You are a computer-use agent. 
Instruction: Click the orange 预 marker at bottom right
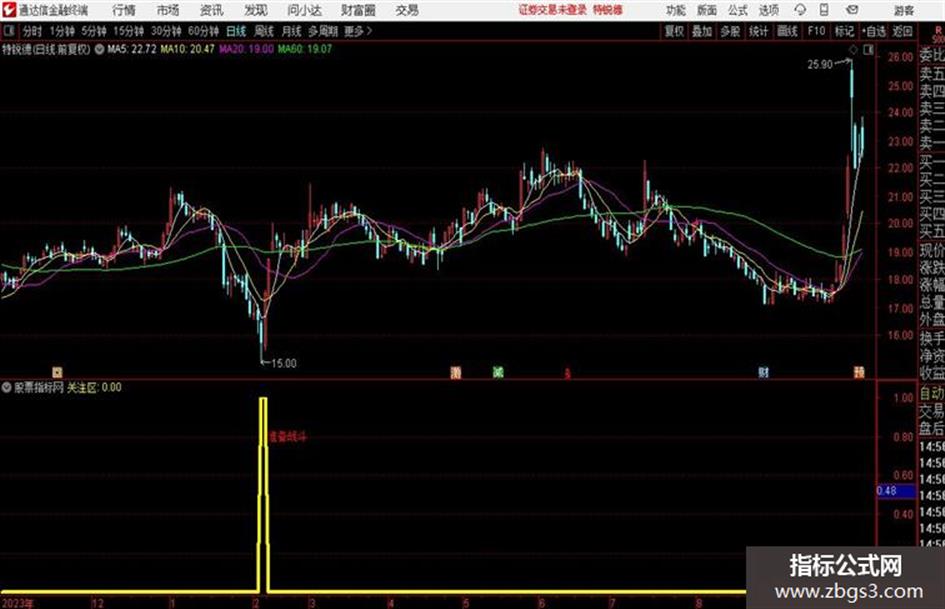point(859,373)
